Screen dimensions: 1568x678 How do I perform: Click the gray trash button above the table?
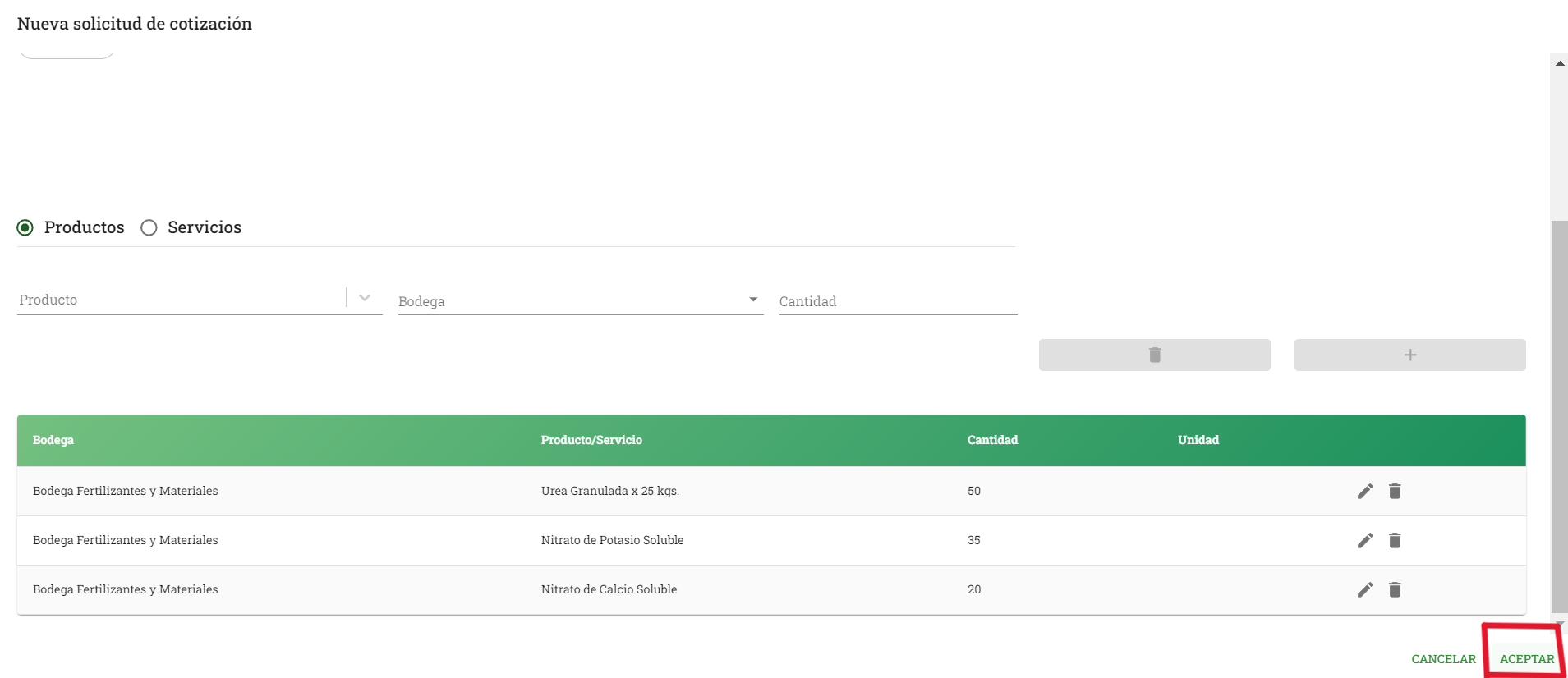[1154, 355]
